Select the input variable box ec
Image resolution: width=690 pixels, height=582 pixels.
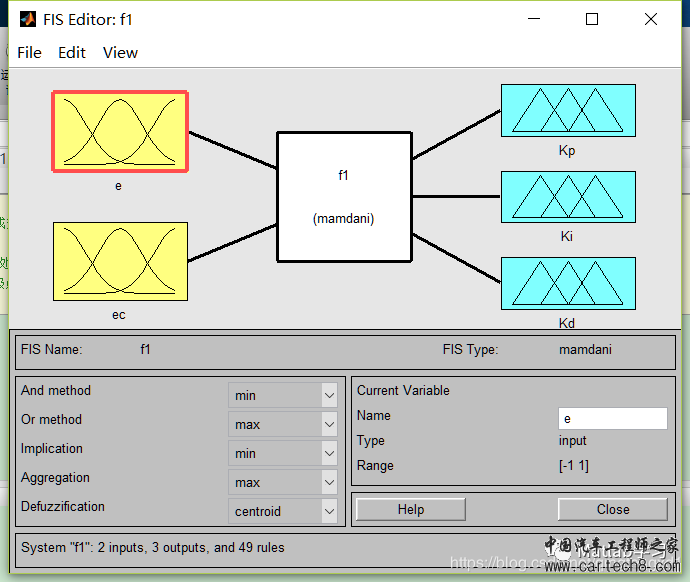pyautogui.click(x=120, y=261)
